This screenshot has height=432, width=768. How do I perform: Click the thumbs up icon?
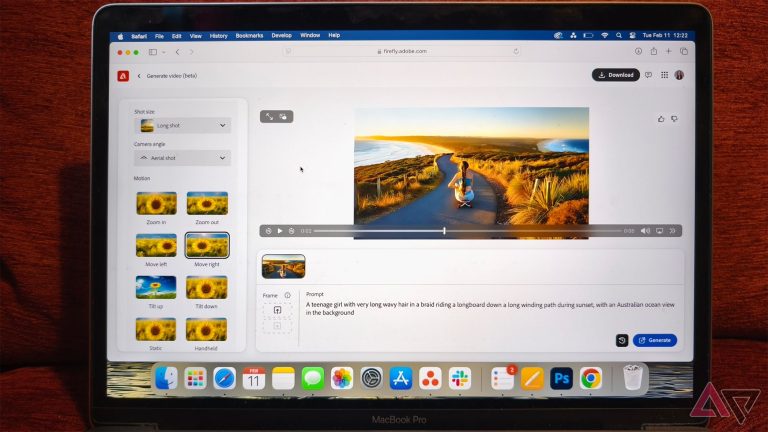(x=661, y=119)
